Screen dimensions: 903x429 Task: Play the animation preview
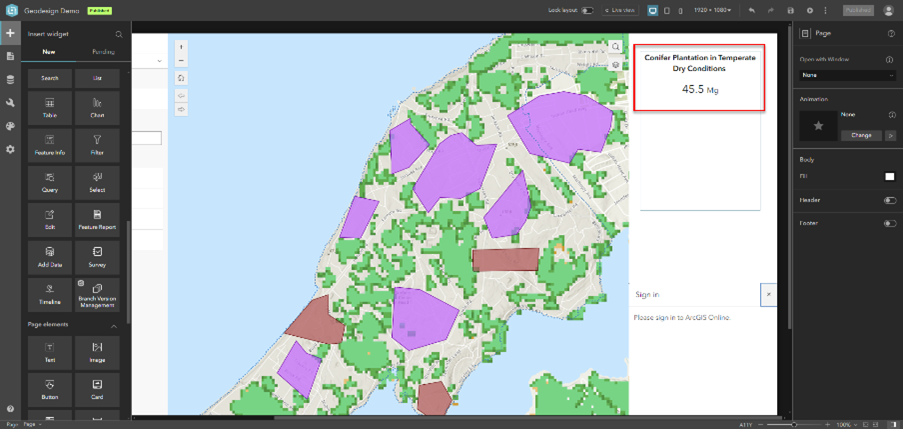891,135
